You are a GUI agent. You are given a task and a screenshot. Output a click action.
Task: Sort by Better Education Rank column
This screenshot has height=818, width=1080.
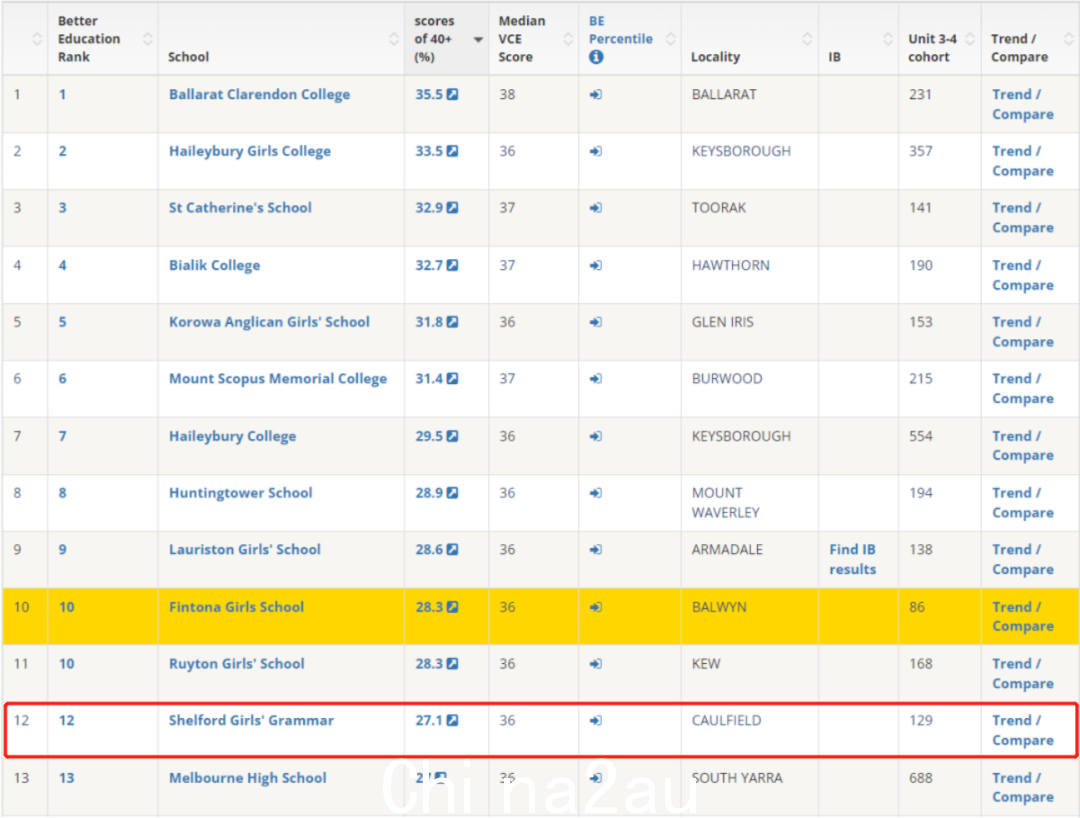point(147,39)
